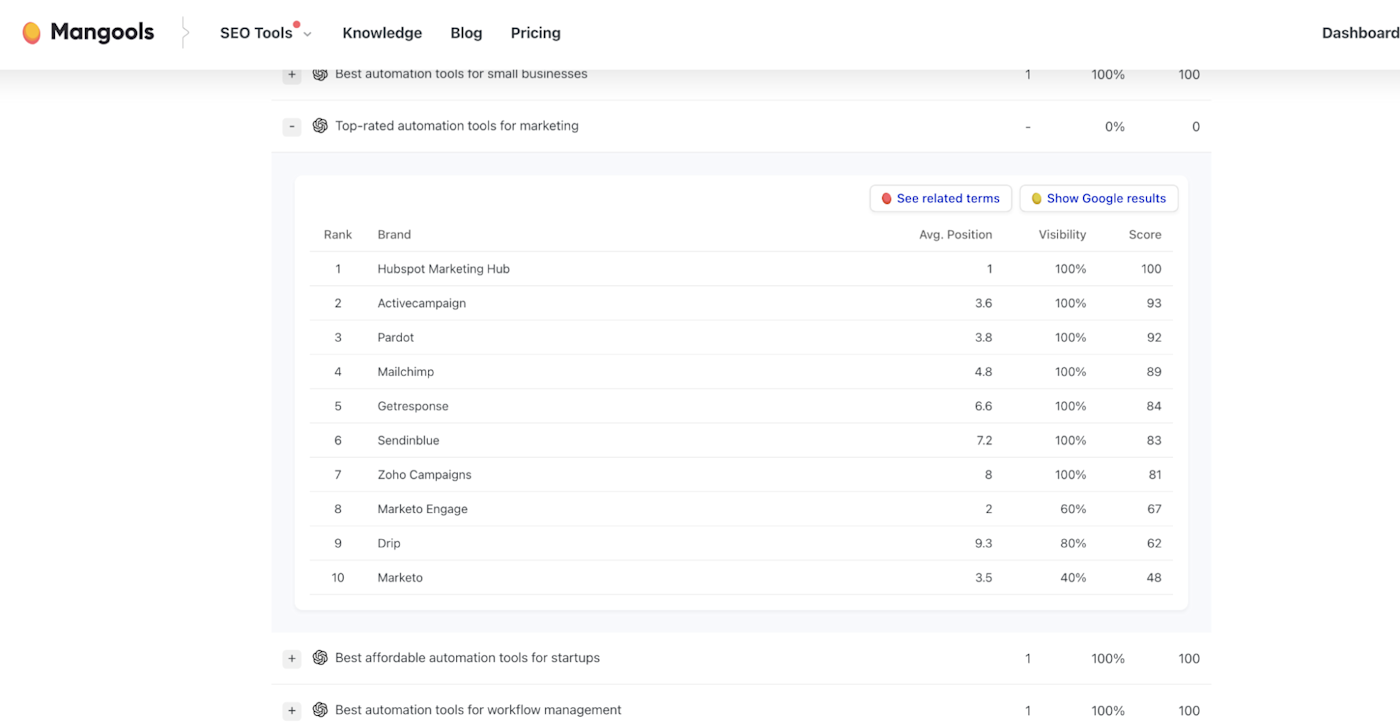Select the Marketo Engage brand row
Image resolution: width=1400 pixels, height=726 pixels.
pyautogui.click(x=741, y=509)
